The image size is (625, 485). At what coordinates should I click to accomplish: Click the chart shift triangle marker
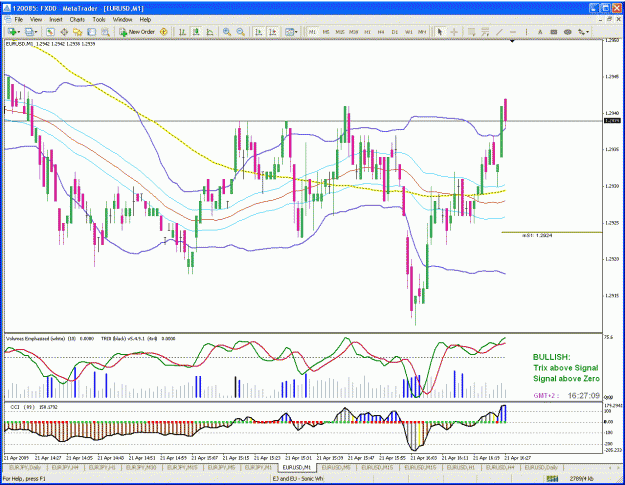[x=512, y=41]
